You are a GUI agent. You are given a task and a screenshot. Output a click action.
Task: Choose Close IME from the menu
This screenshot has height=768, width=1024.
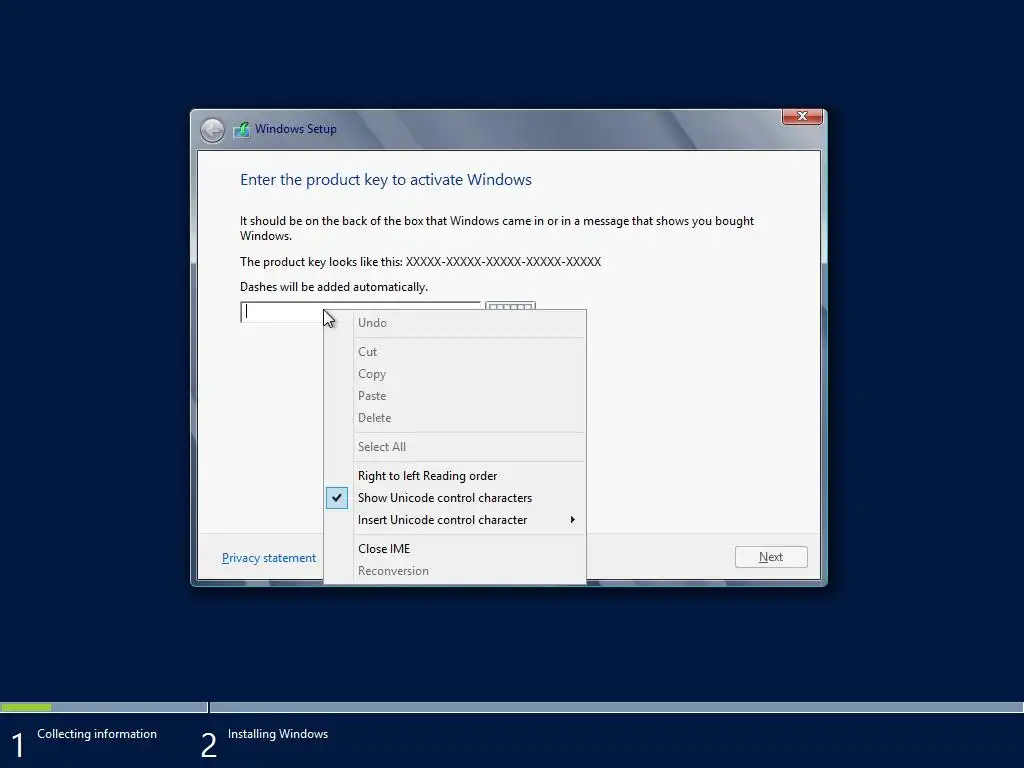click(455, 549)
